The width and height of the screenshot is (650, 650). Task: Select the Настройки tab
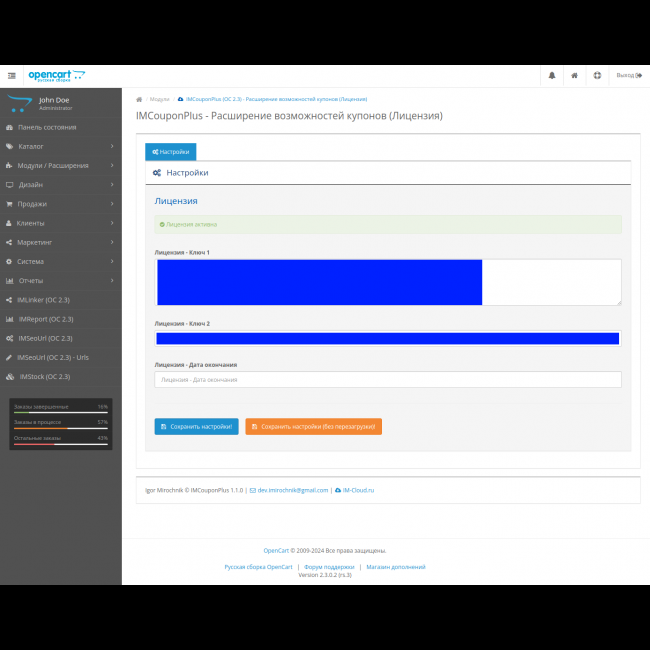click(171, 152)
